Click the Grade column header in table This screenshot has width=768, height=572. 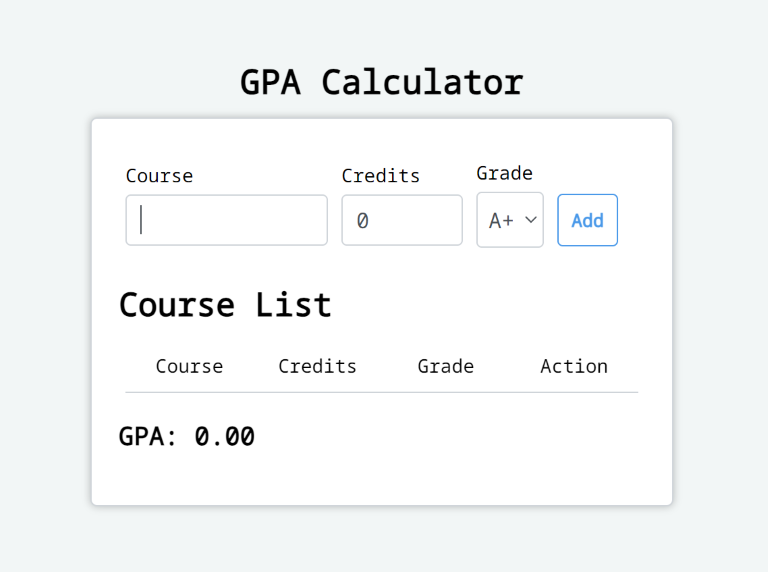click(446, 366)
